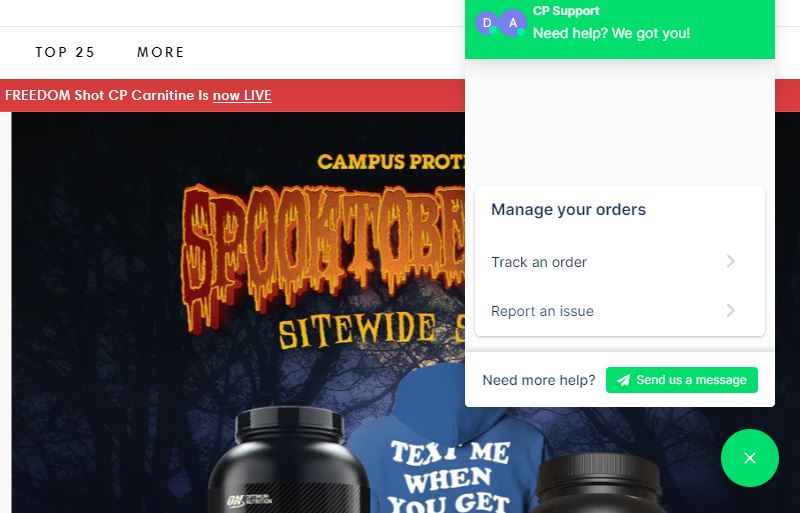The height and width of the screenshot is (513, 800).
Task: Click the paper plane icon on the message button
Action: click(x=623, y=380)
